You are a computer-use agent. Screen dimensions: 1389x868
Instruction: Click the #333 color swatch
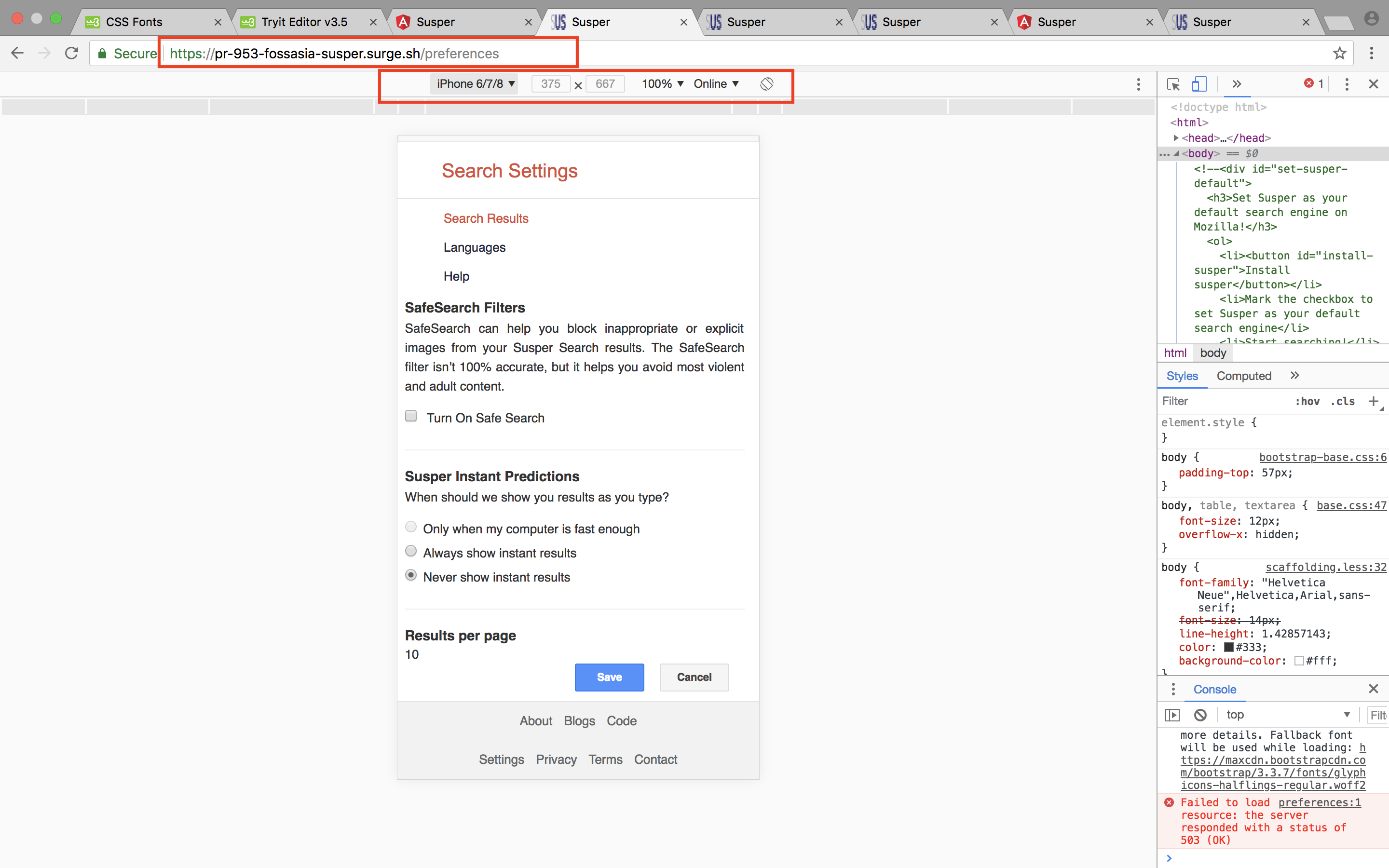click(1229, 648)
